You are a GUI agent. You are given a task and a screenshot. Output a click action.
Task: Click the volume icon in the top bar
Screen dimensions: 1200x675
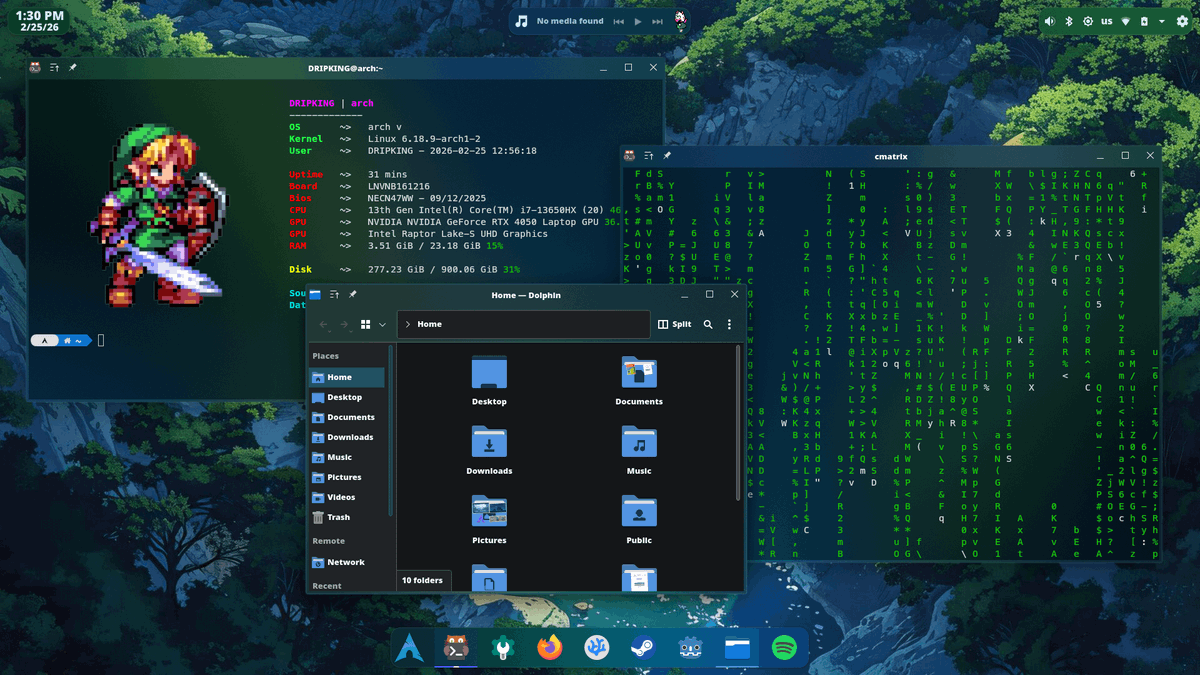point(1050,21)
